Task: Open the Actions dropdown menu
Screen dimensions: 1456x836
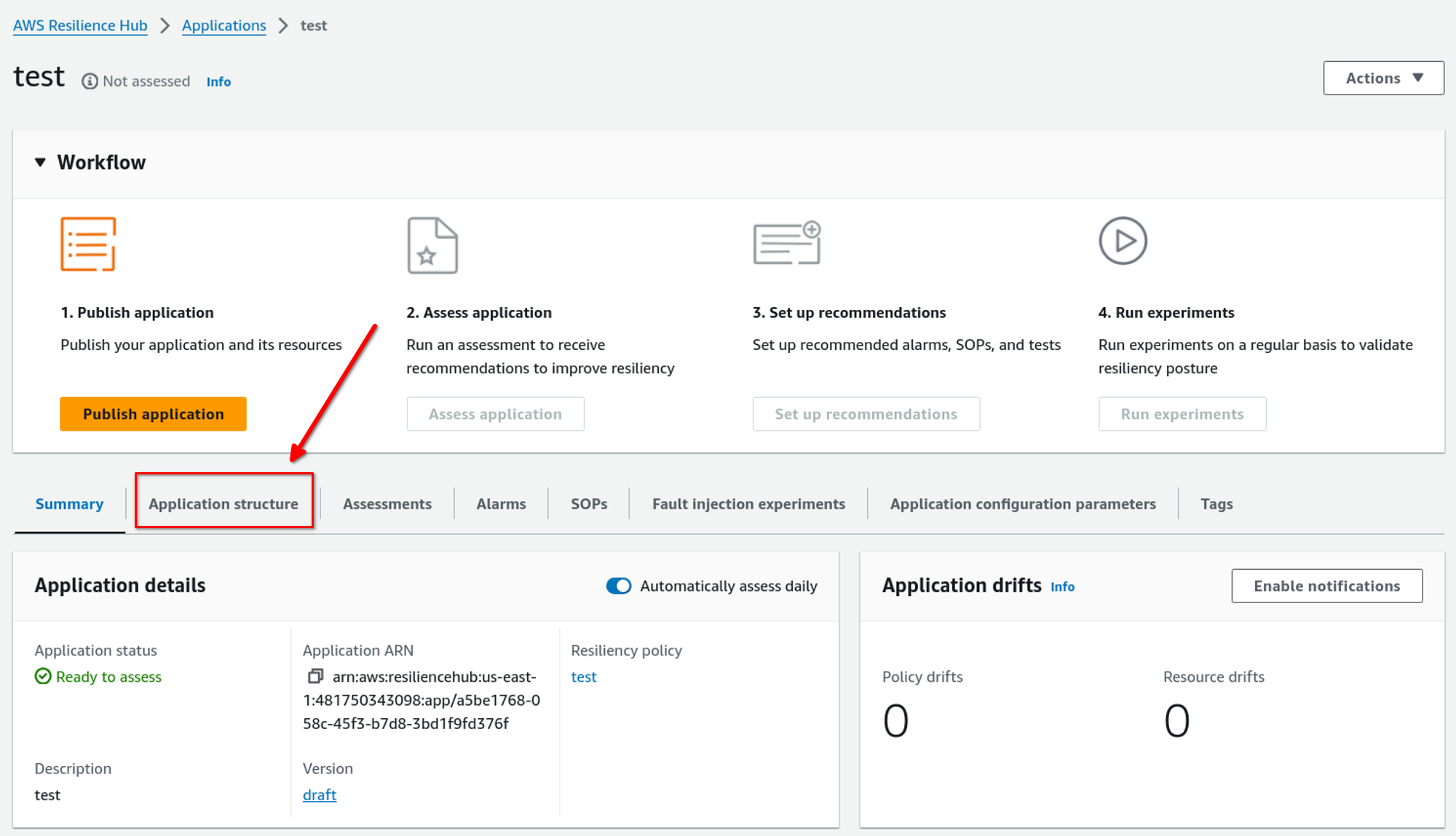Action: pyautogui.click(x=1383, y=78)
